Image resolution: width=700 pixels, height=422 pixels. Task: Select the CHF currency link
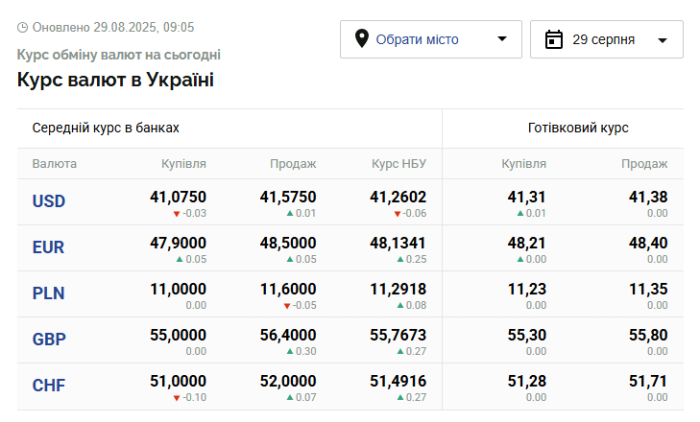coord(49,385)
